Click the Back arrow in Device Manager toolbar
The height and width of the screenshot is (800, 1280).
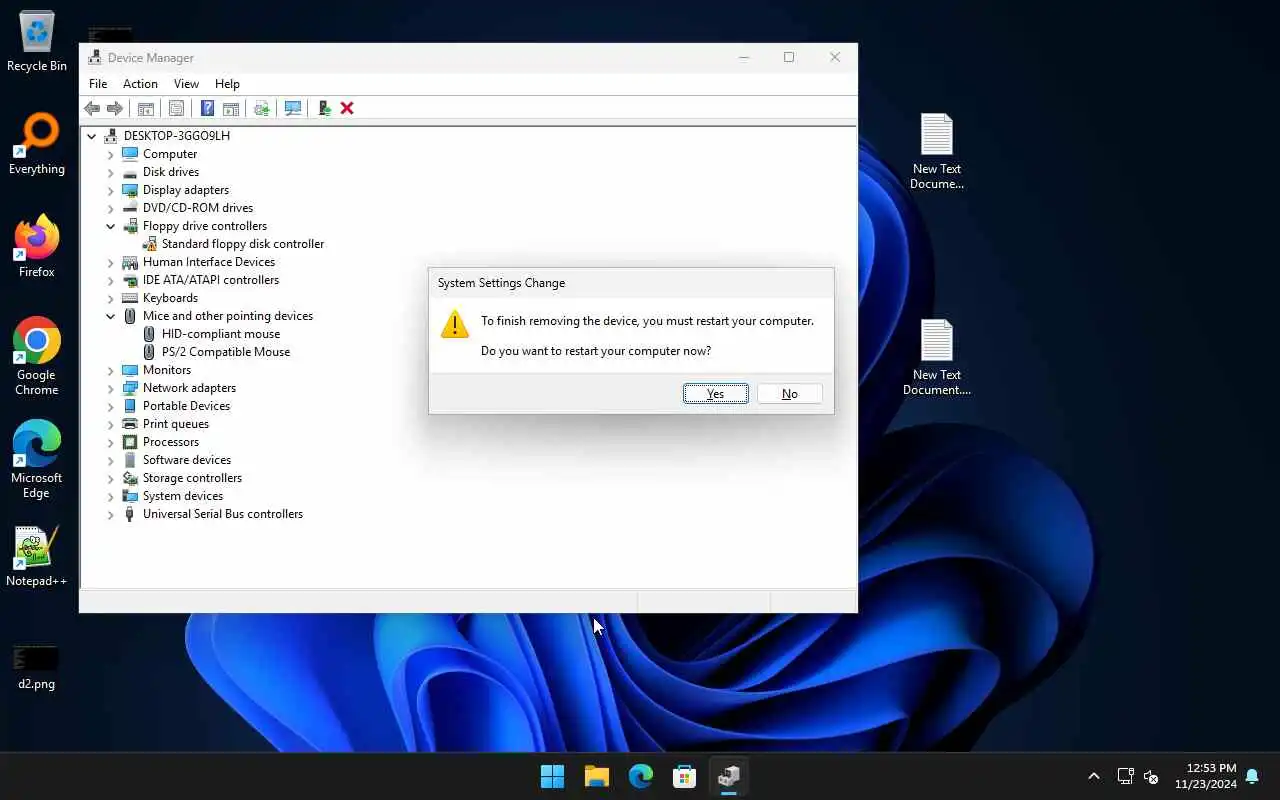[92, 108]
